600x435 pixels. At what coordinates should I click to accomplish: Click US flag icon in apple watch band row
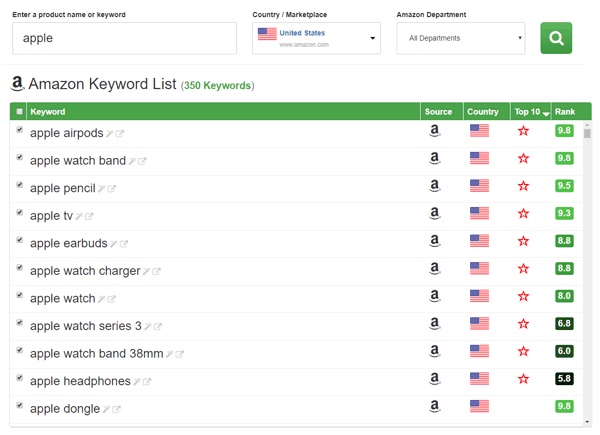[x=479, y=158]
